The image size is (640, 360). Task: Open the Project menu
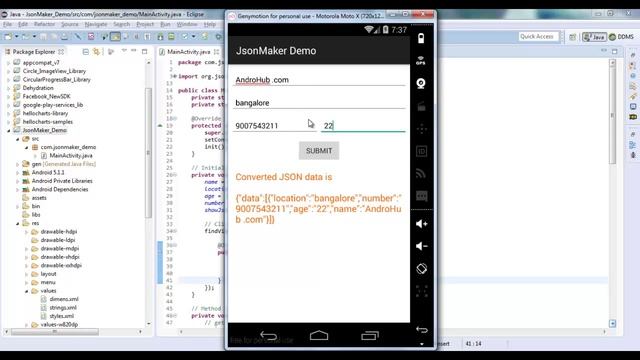[145, 24]
